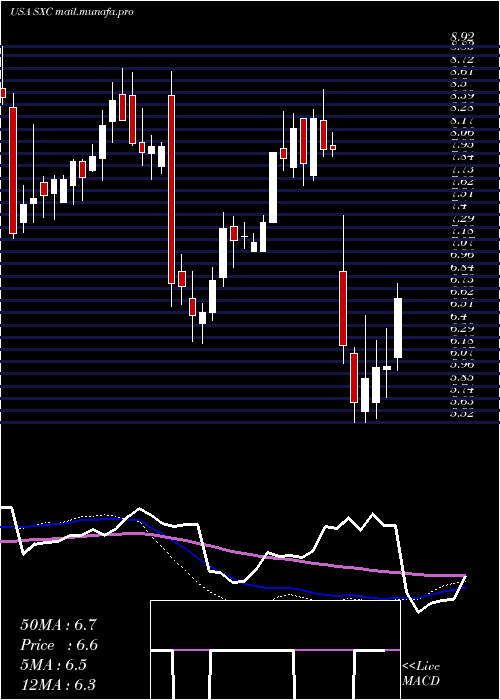The width and height of the screenshot is (500, 700).
Task: Click the <<Live MACD label
Action: (421, 674)
